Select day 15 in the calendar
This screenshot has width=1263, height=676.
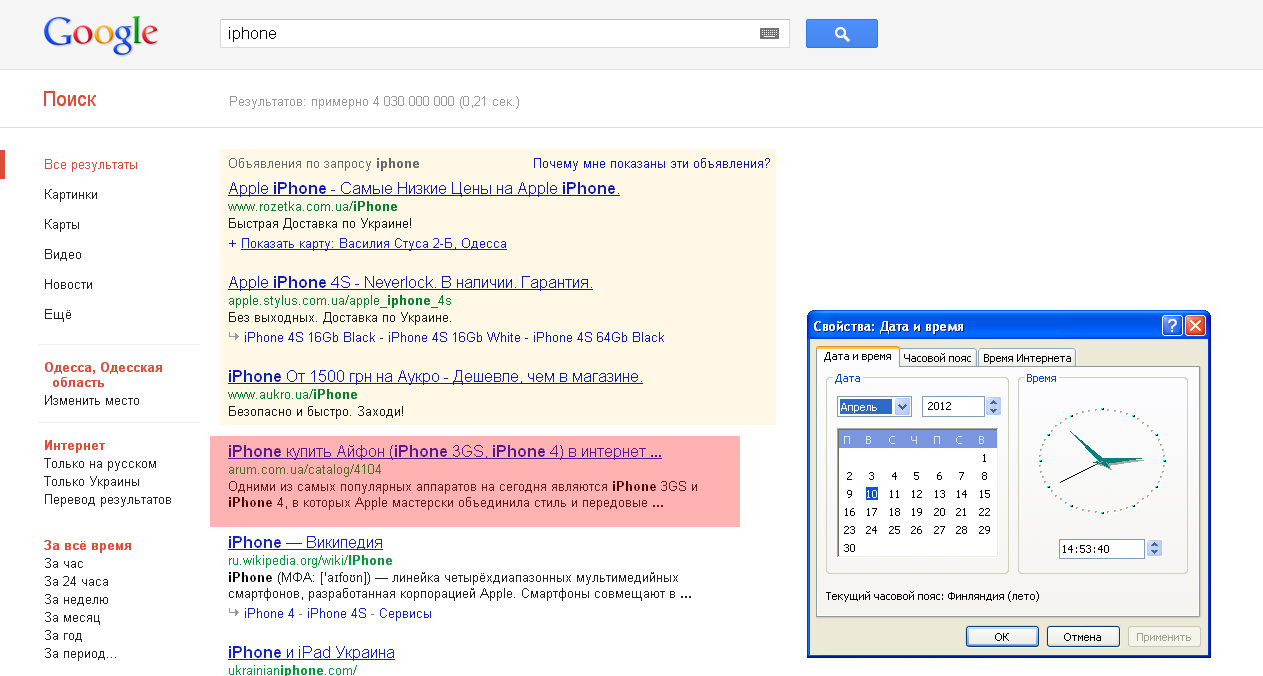coord(985,494)
